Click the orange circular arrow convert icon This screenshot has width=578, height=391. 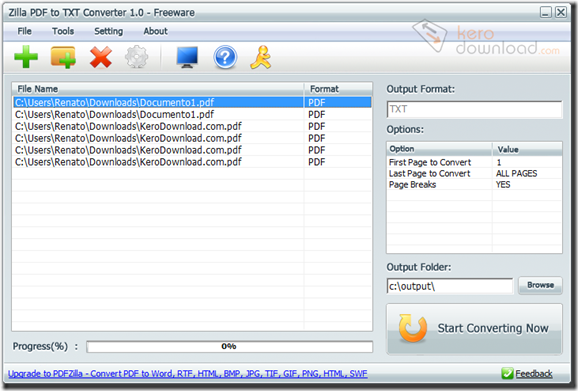point(412,328)
